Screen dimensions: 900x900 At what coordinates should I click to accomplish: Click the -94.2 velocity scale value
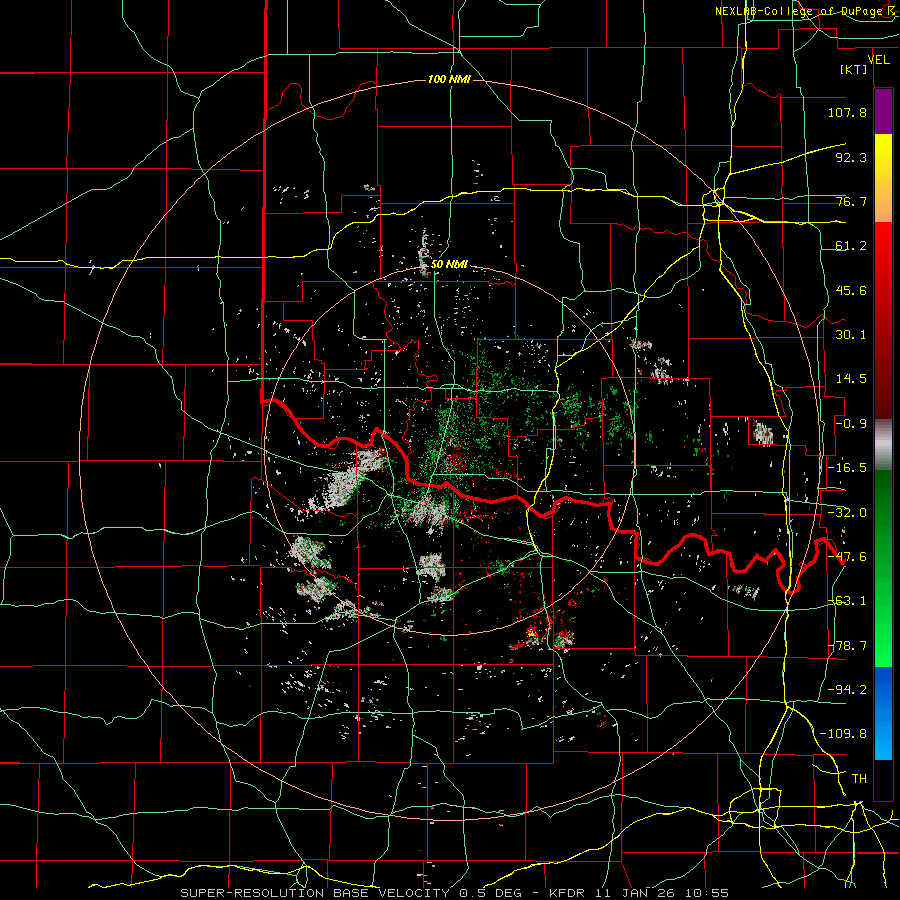[x=847, y=689]
